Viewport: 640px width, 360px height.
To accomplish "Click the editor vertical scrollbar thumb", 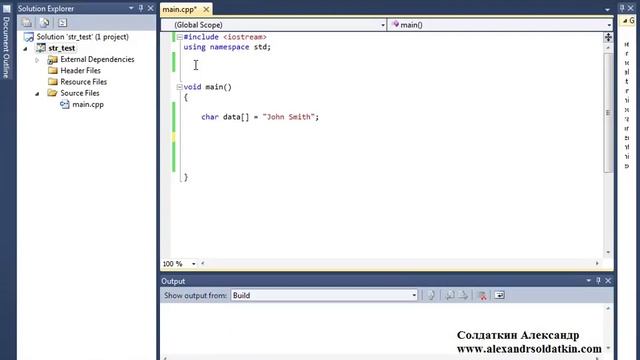I will pos(608,112).
